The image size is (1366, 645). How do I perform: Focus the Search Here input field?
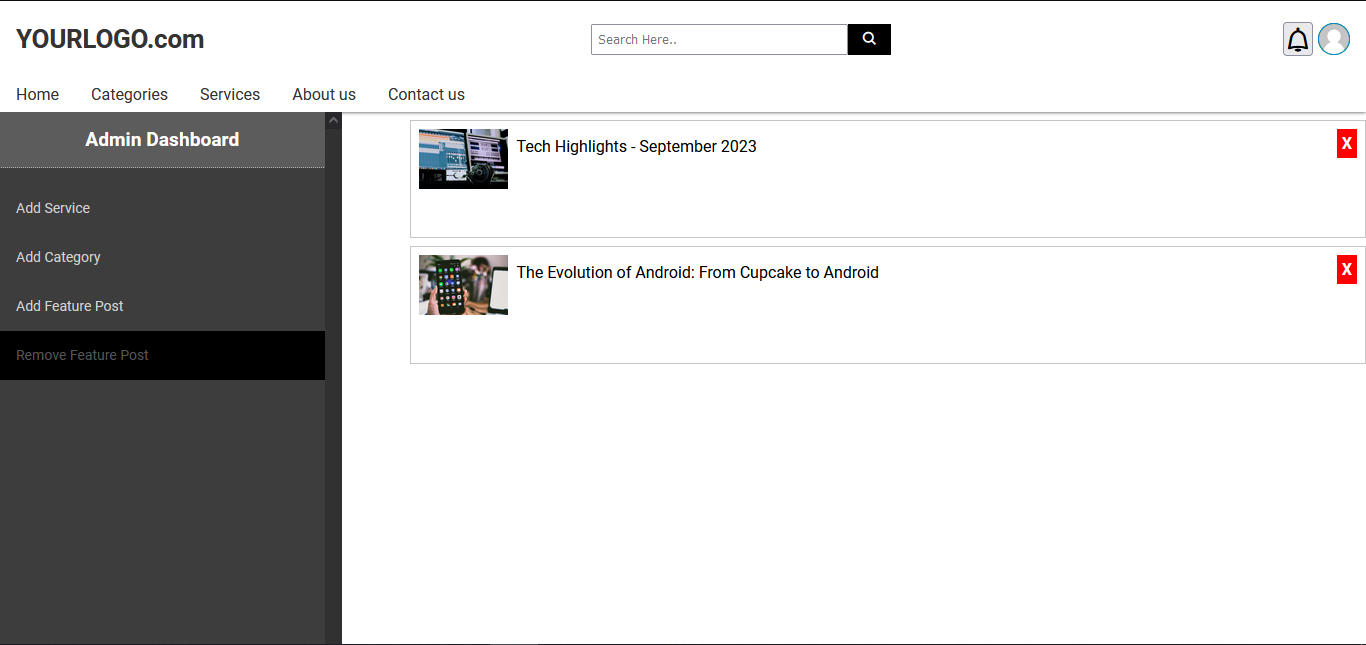point(719,39)
